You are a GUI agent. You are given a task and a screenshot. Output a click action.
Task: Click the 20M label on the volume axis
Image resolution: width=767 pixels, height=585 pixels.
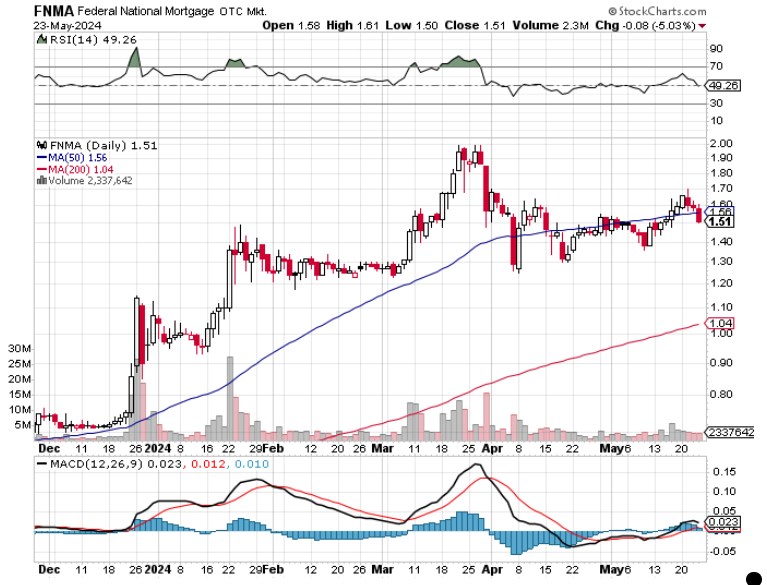pyautogui.click(x=20, y=379)
